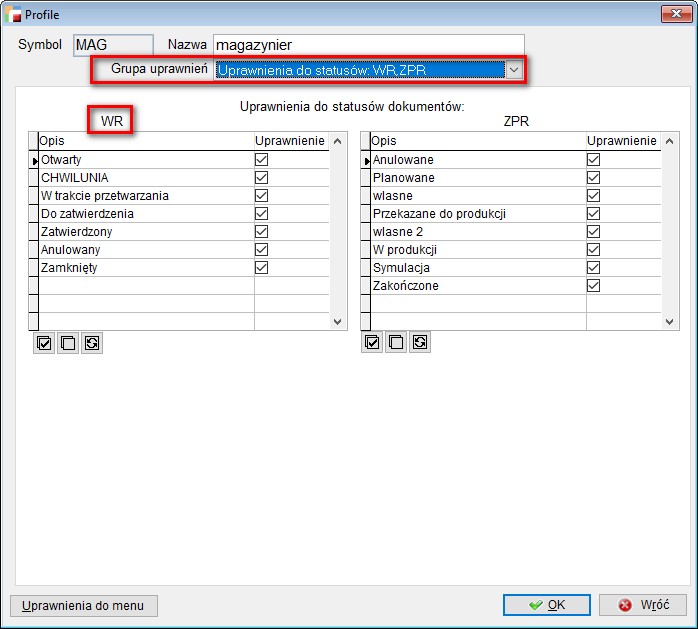Open the Grupa uprawnień dropdown

point(514,70)
